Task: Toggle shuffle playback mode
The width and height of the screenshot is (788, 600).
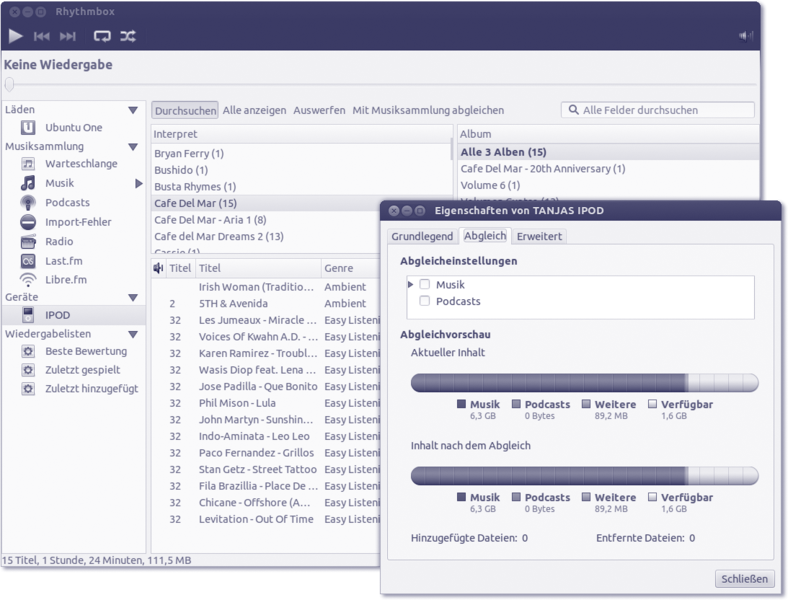Action: [x=128, y=36]
